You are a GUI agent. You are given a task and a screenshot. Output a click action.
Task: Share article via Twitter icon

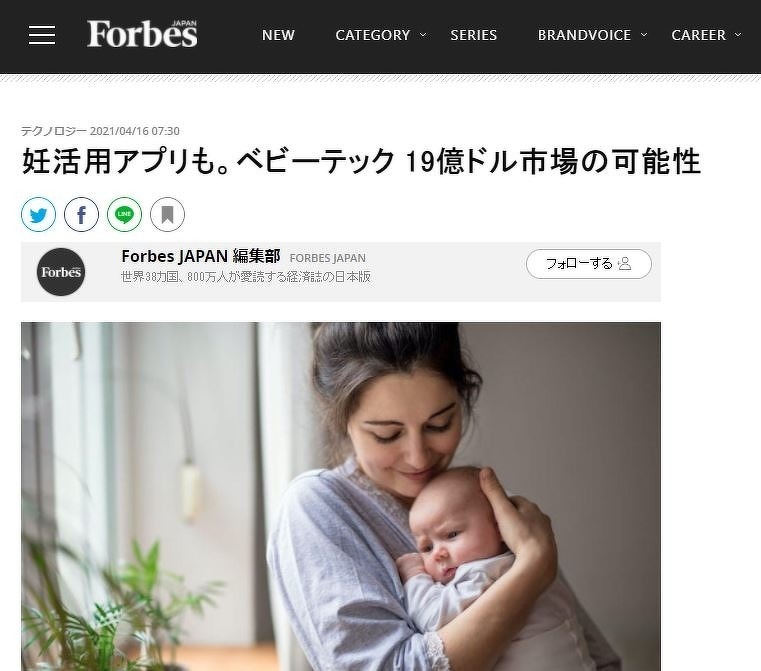click(38, 214)
